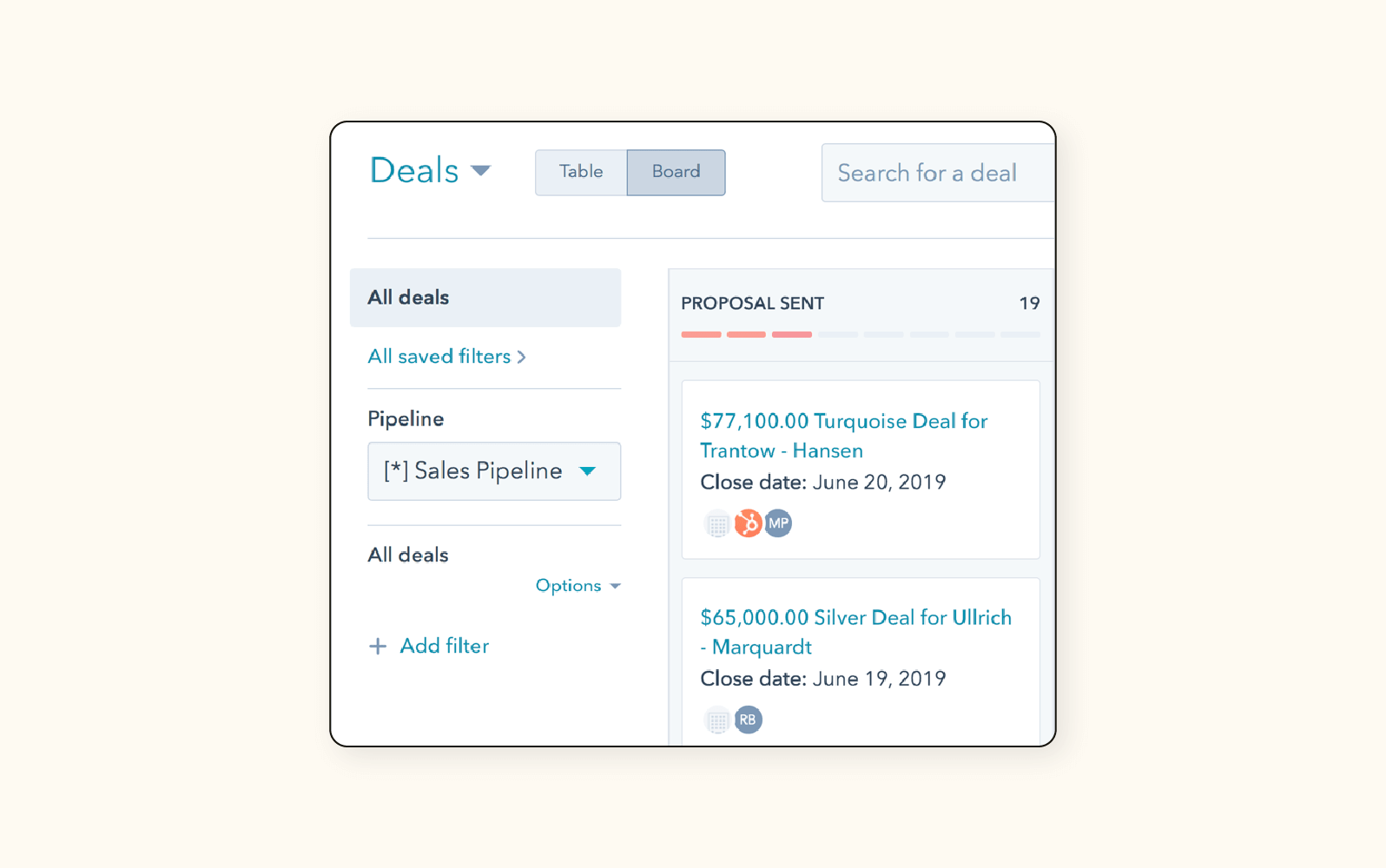Click the plus icon beside Add filter
Viewport: 1386px width, 868px height.
379,646
